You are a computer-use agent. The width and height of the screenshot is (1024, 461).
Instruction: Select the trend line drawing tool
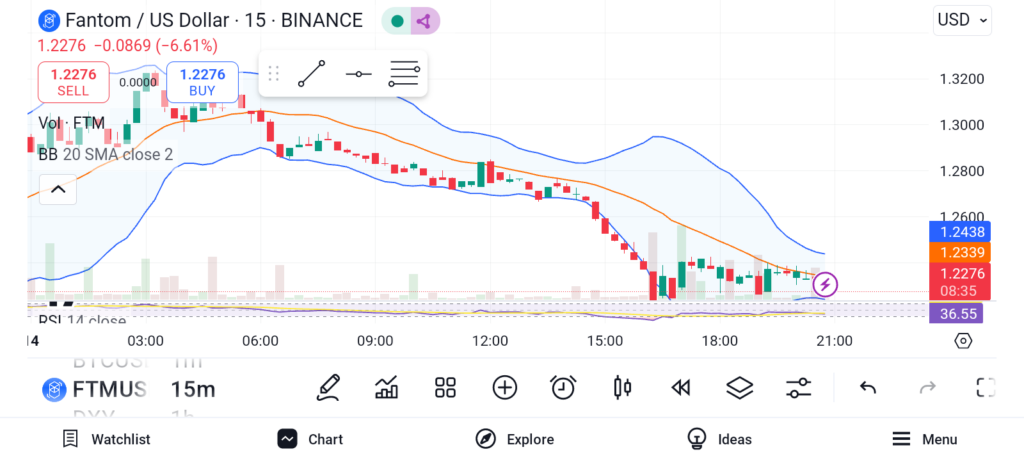(x=312, y=74)
